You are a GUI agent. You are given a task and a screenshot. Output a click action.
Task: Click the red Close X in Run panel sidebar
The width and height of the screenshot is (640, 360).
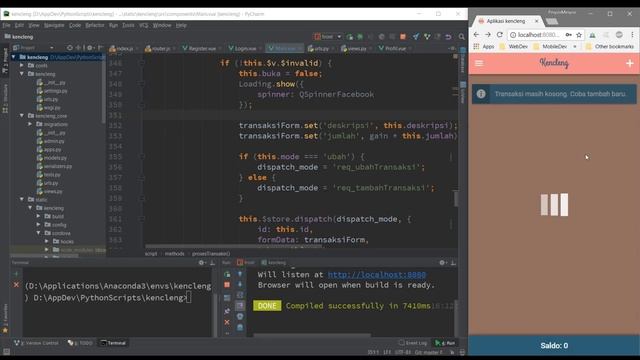227,322
